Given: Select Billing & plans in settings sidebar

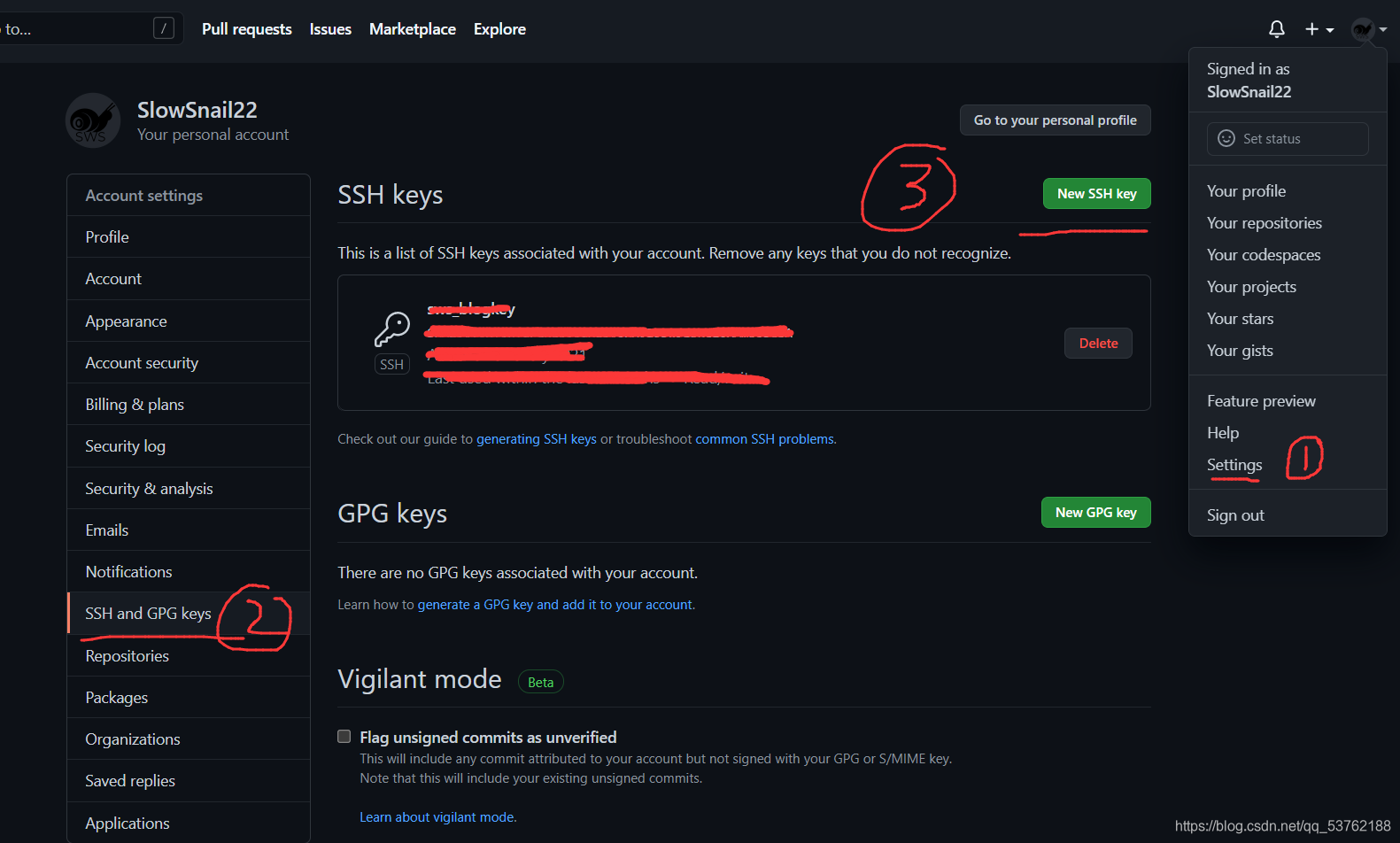Looking at the screenshot, I should click(189, 405).
